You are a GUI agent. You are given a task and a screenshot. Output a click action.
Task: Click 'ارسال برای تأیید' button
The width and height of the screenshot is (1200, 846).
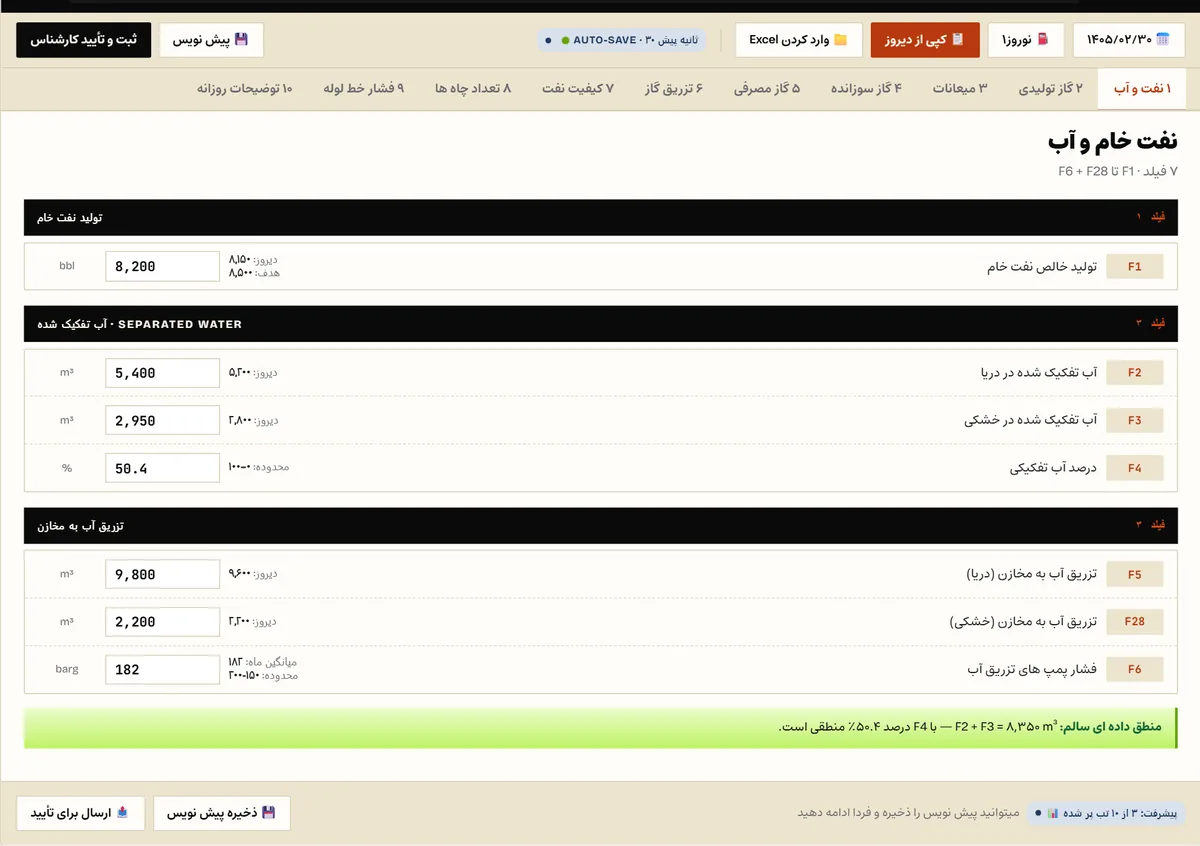pos(80,813)
